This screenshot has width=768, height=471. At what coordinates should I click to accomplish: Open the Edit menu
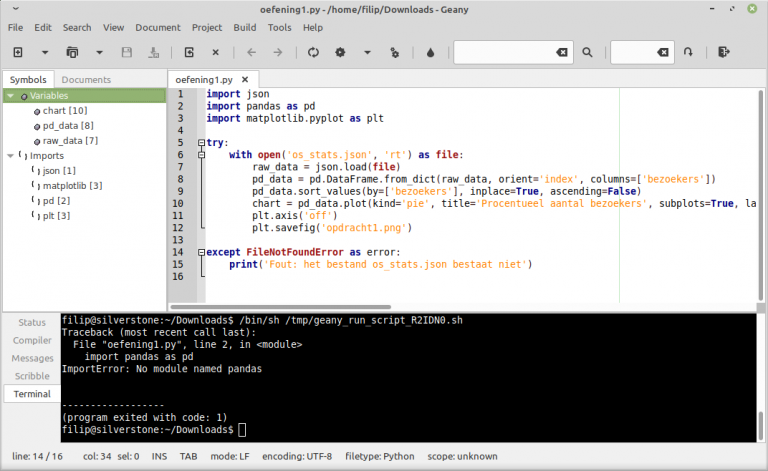coord(43,27)
